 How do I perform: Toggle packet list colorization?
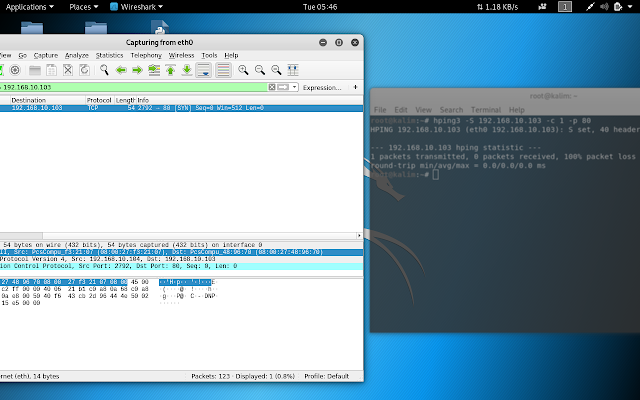223,70
